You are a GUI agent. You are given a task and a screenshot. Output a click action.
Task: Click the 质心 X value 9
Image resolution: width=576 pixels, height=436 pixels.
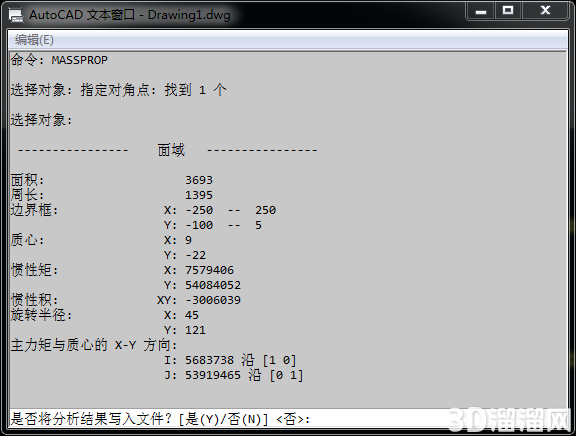(x=188, y=240)
